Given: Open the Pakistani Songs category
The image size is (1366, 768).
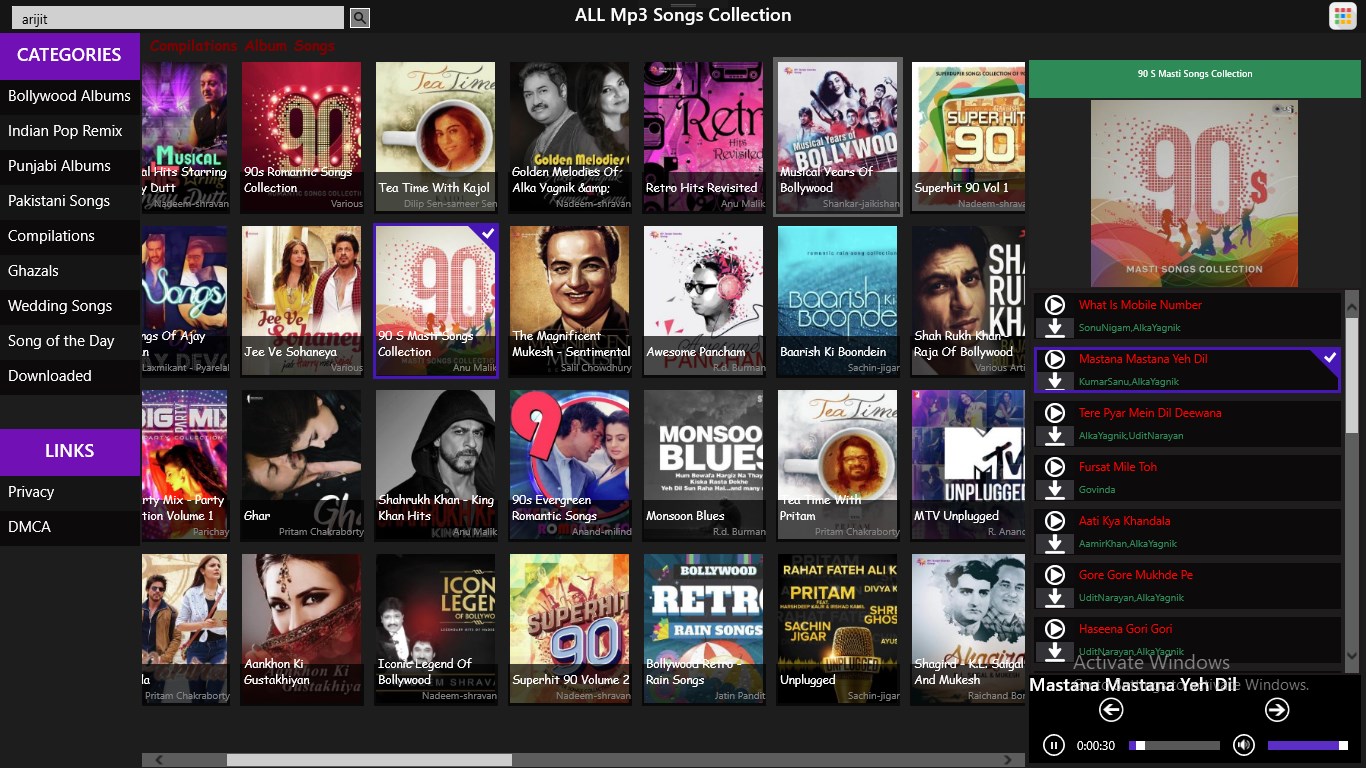Looking at the screenshot, I should pyautogui.click(x=70, y=201).
